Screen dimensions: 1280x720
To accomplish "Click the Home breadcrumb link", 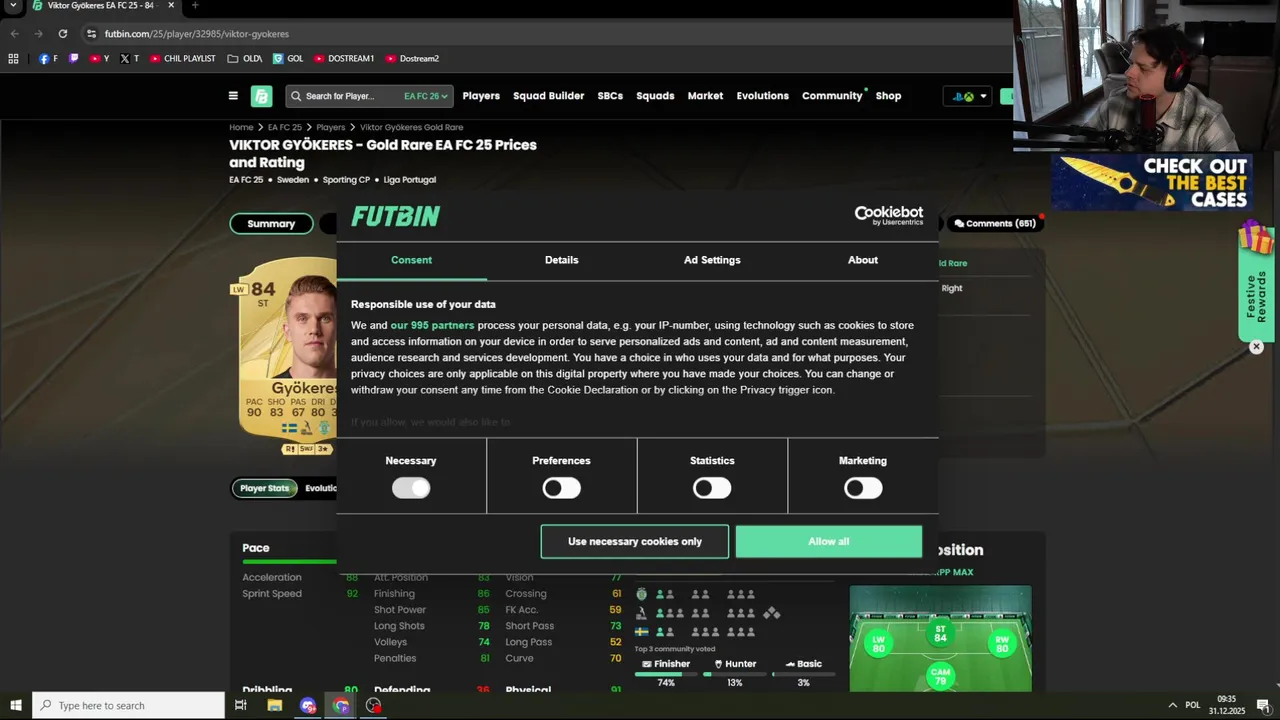I will coord(241,128).
